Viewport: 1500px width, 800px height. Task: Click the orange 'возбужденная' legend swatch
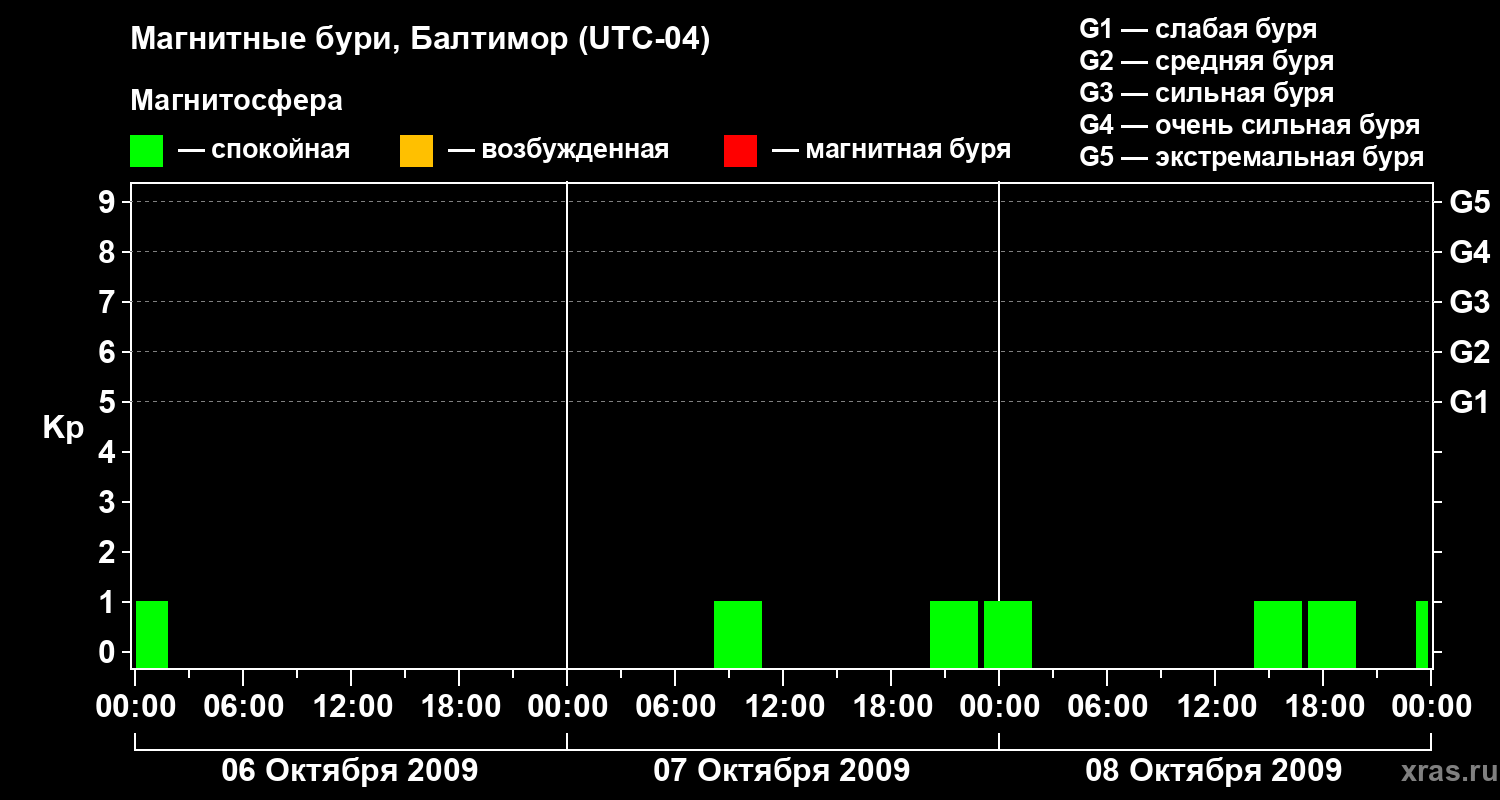(x=416, y=151)
